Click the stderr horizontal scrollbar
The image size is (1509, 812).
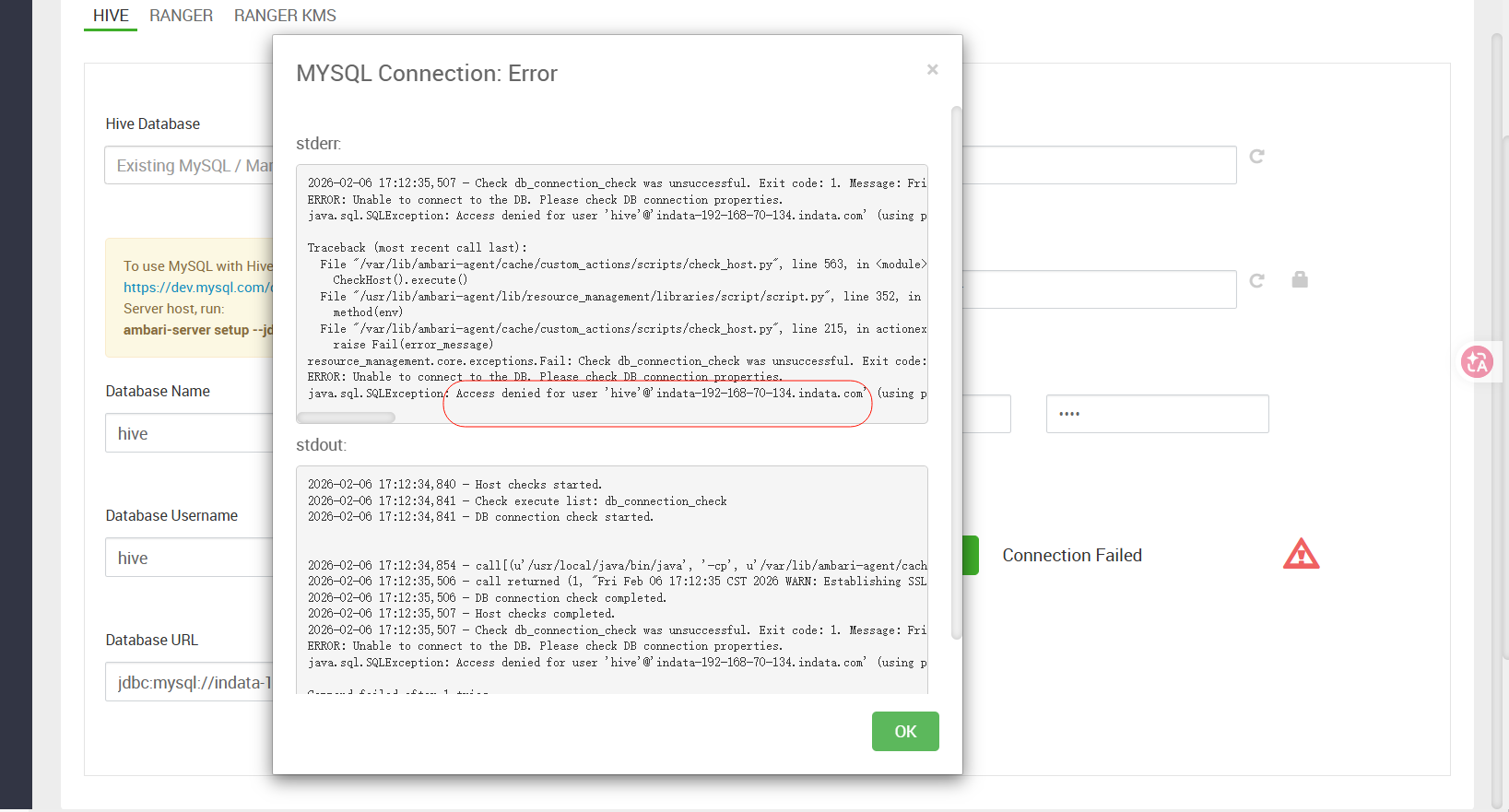(x=347, y=418)
